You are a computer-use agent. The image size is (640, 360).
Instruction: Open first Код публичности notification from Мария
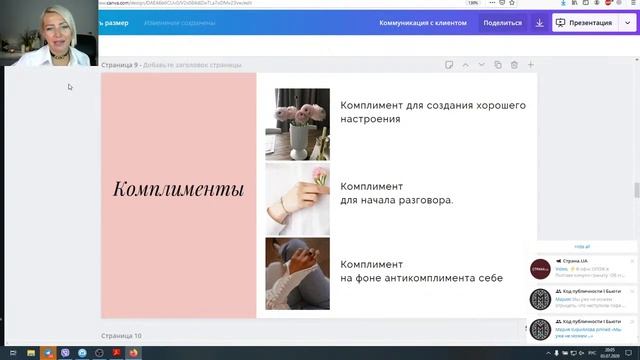point(583,299)
